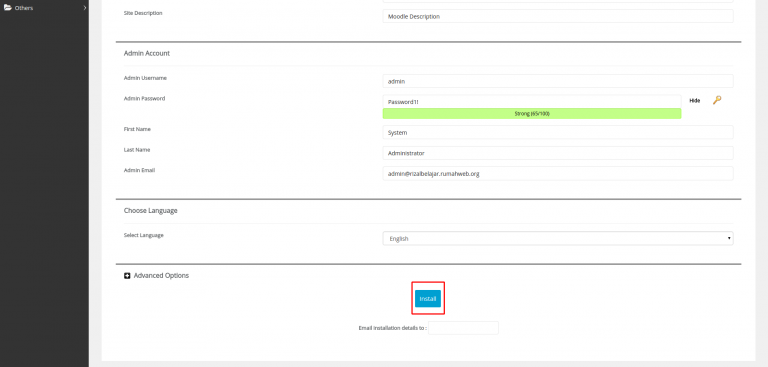Click the Email installation details field
This screenshot has height=367, width=768.
click(x=463, y=328)
